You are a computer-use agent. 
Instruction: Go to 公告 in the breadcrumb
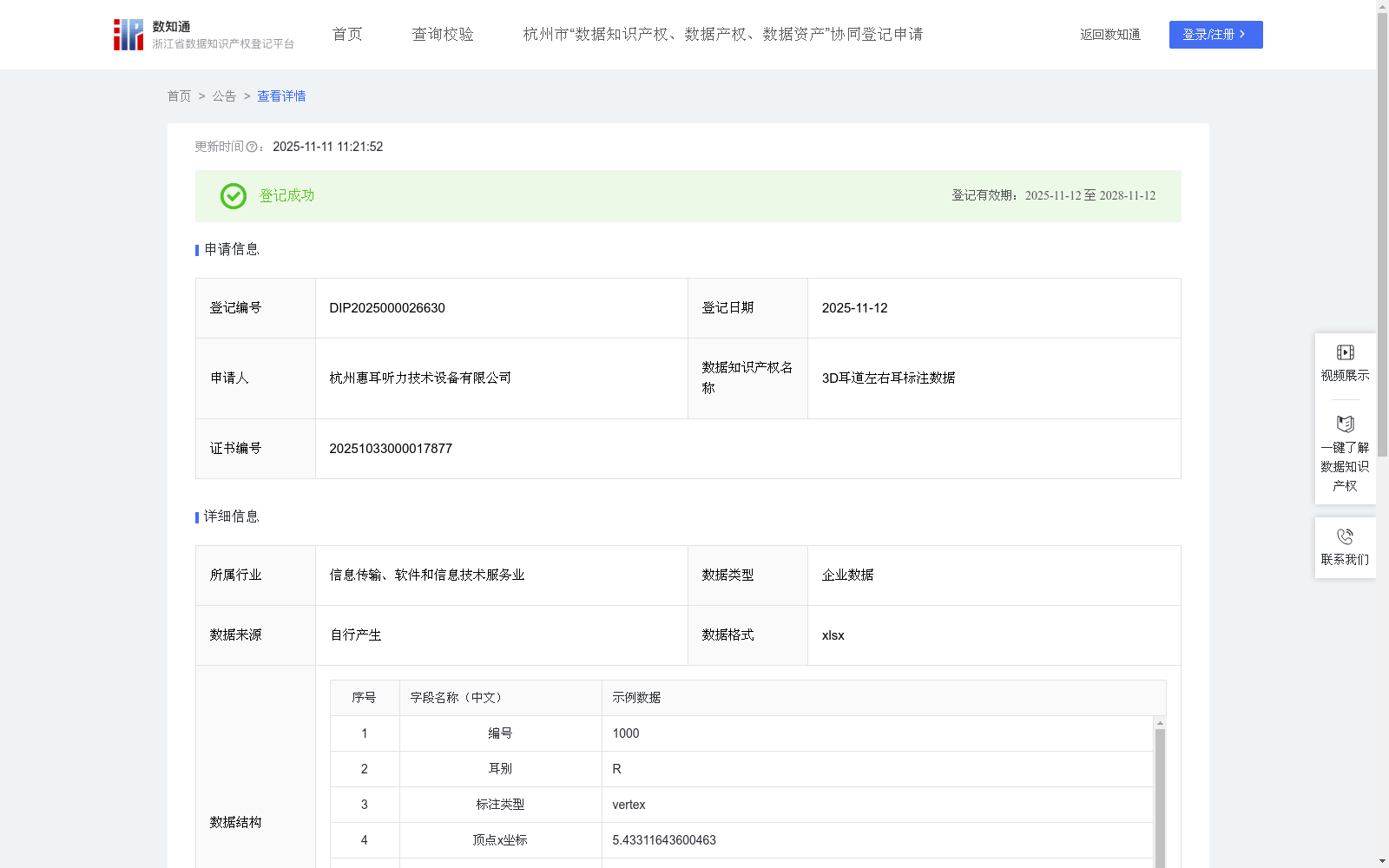(x=224, y=96)
